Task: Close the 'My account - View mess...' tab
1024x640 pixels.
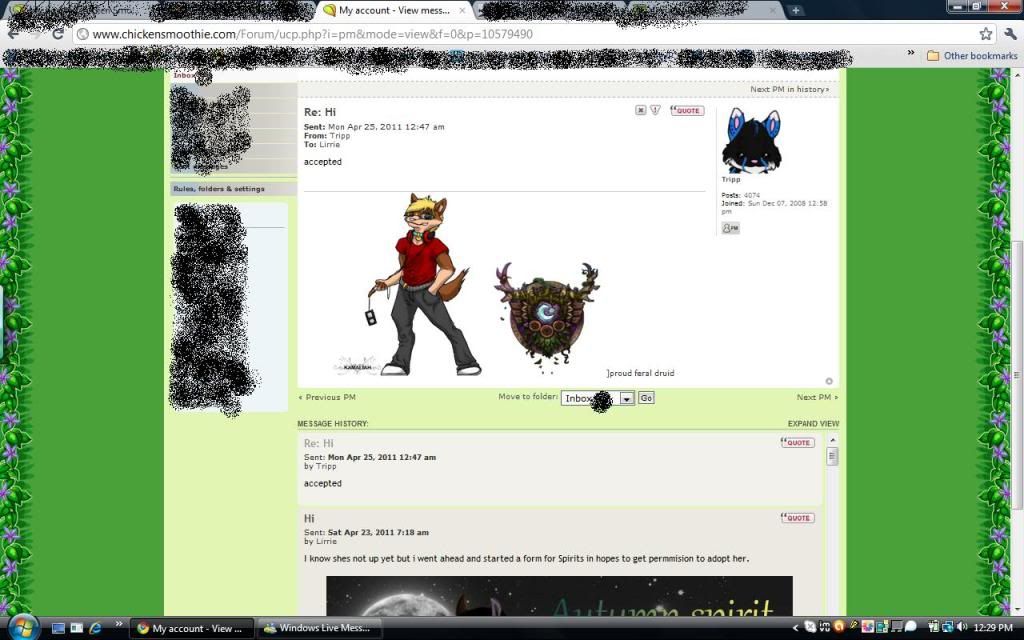Action: click(462, 10)
